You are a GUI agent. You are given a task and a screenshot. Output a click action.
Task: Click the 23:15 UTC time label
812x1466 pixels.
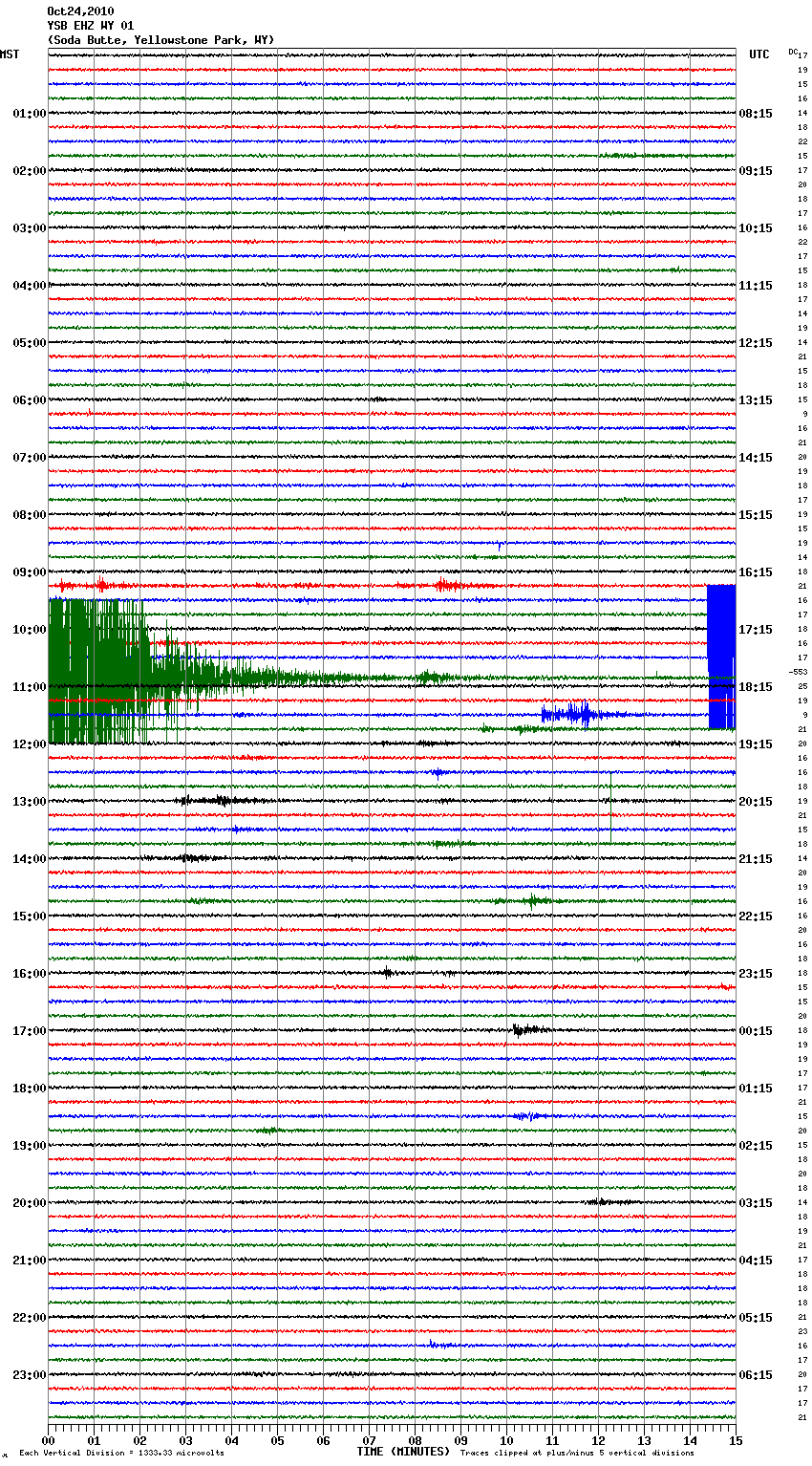coord(756,974)
